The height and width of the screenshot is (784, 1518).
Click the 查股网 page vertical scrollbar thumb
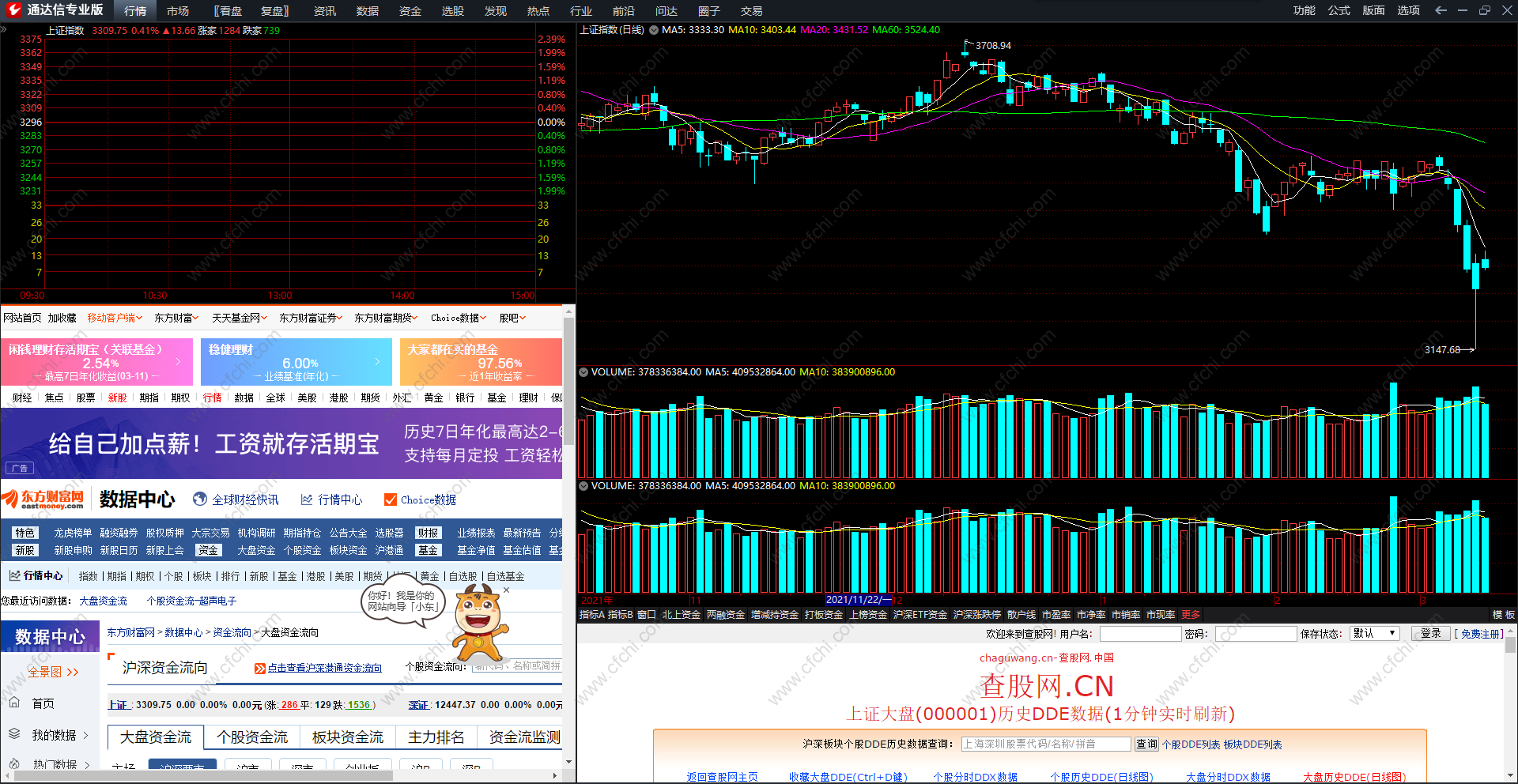1511,645
